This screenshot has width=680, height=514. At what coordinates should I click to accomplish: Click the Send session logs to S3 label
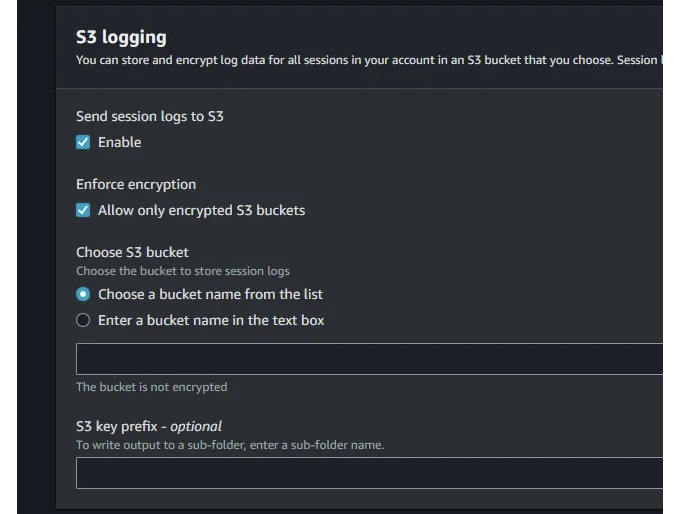(150, 116)
